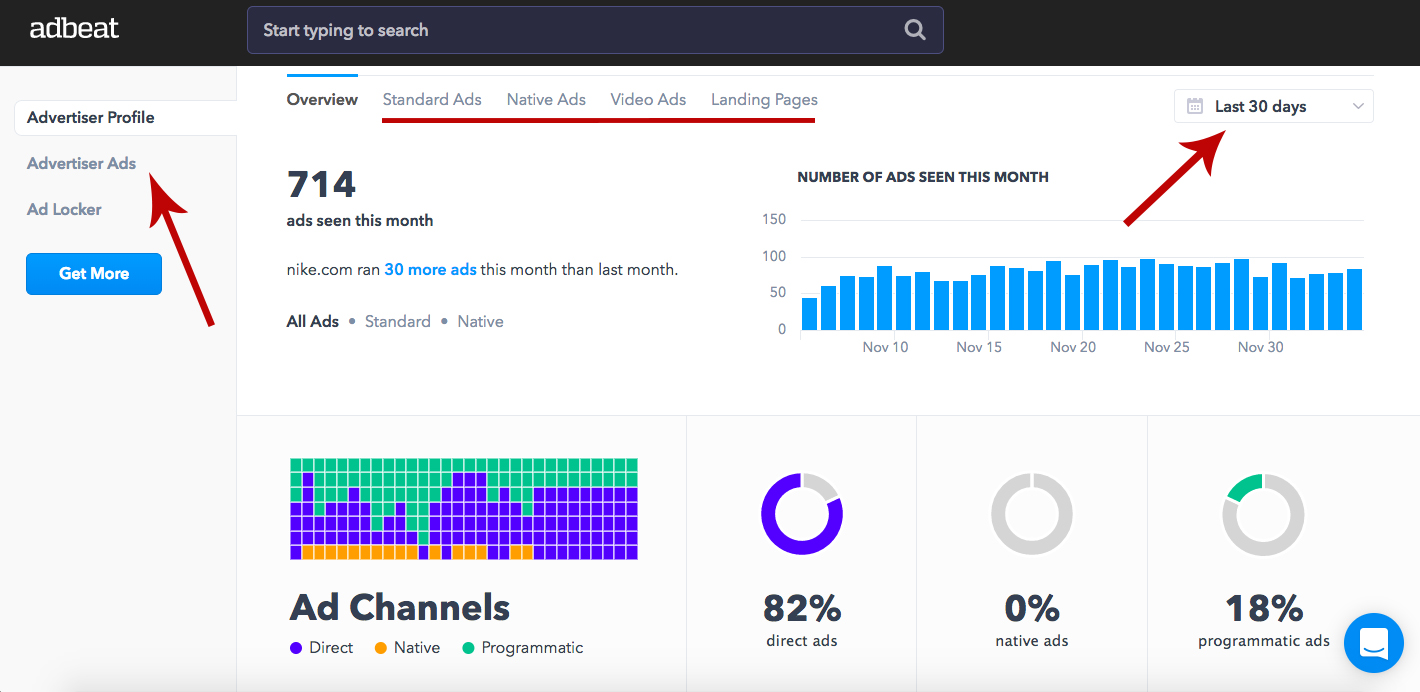Switch to the Landing Pages tab

coord(764,99)
